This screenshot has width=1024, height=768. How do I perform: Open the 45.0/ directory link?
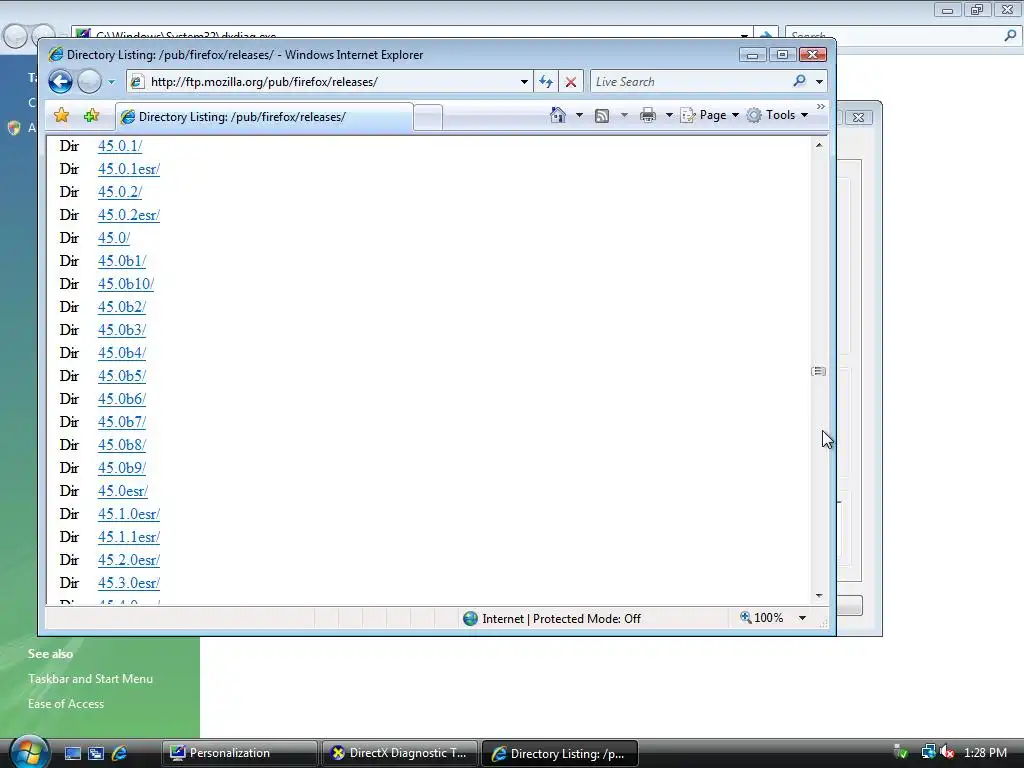tap(114, 238)
